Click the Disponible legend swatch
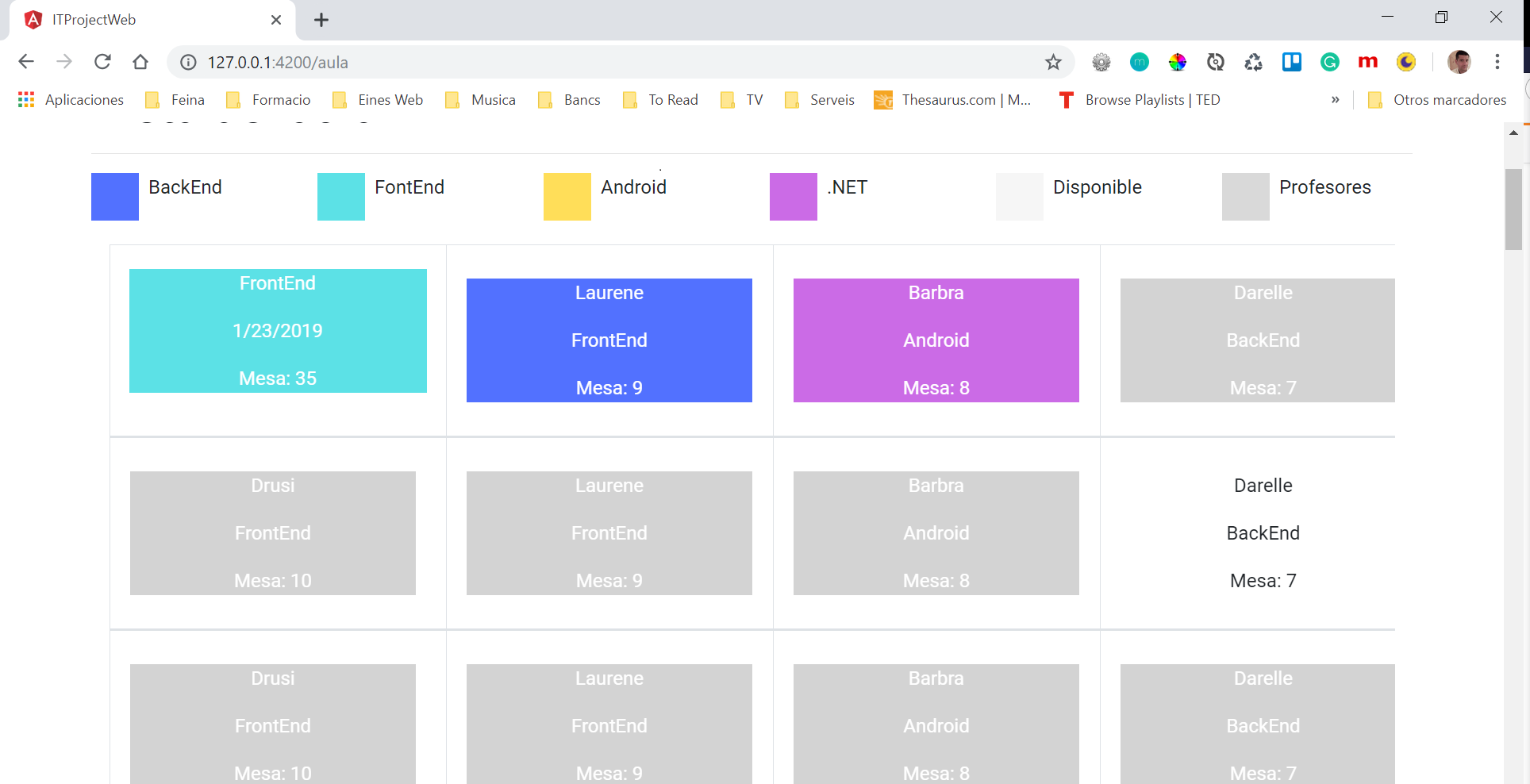This screenshot has width=1530, height=784. coord(1020,197)
